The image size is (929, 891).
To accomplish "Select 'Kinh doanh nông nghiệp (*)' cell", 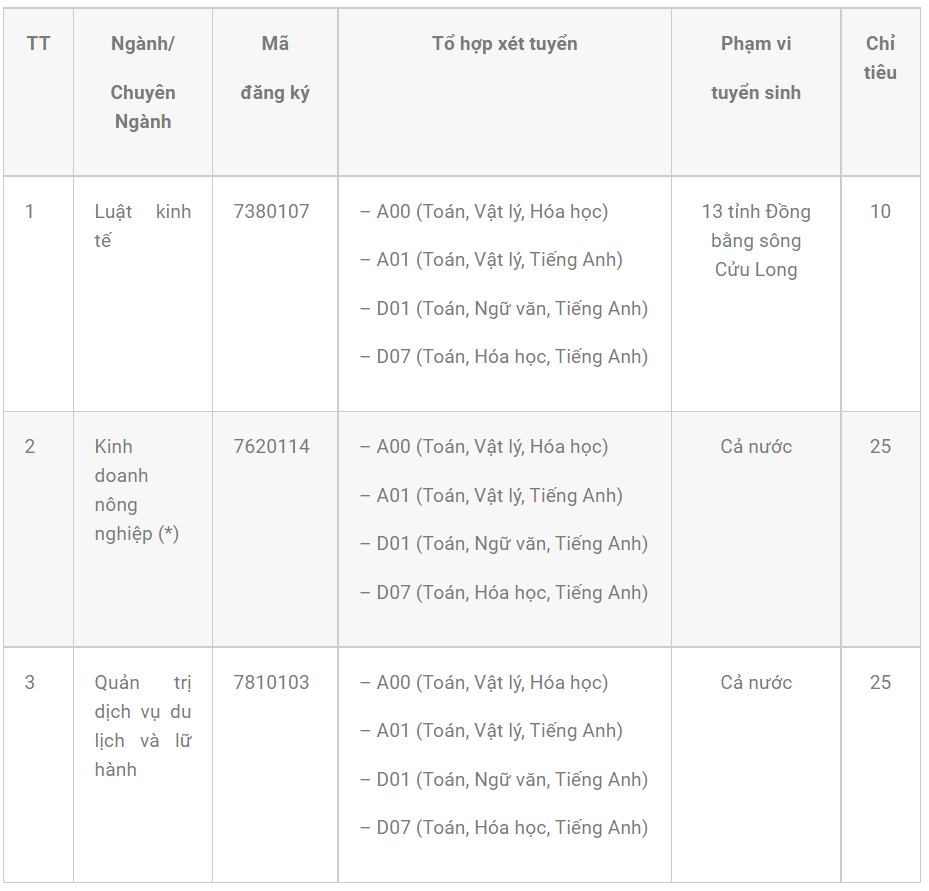I will [x=137, y=490].
